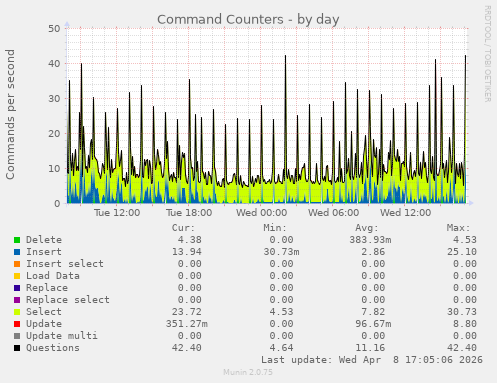This screenshot has width=497, height=383.
Task: Click the Replace select legend label
Action: [x=68, y=300]
